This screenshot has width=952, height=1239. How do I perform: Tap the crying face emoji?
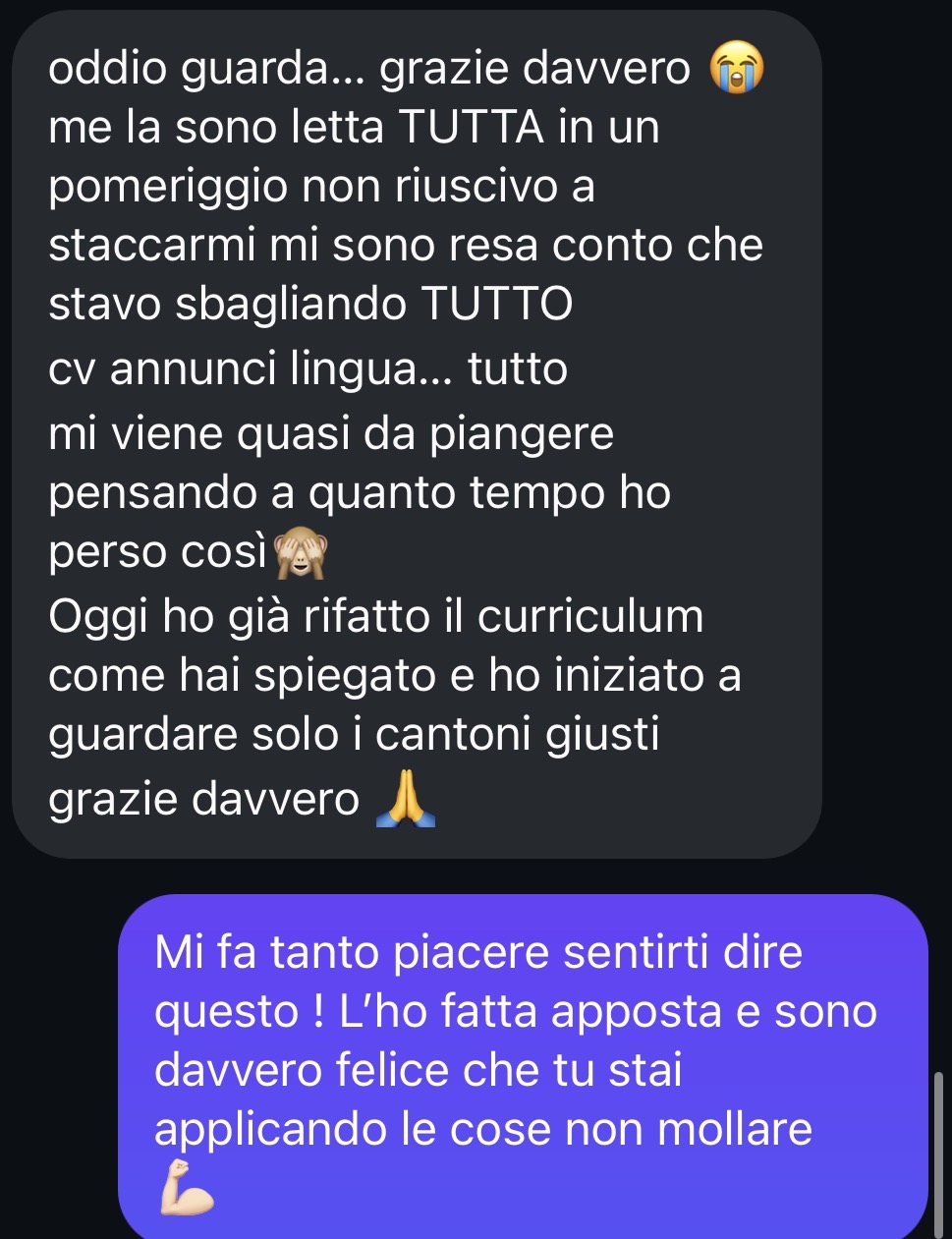coord(737,69)
